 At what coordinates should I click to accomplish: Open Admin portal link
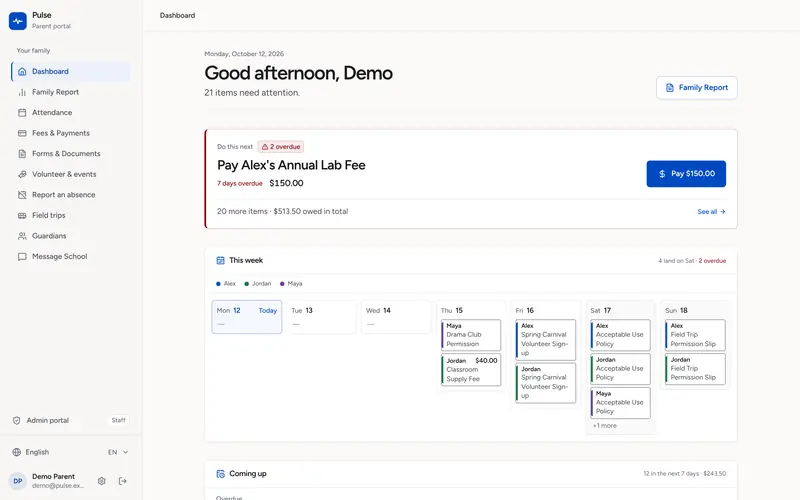(47, 420)
